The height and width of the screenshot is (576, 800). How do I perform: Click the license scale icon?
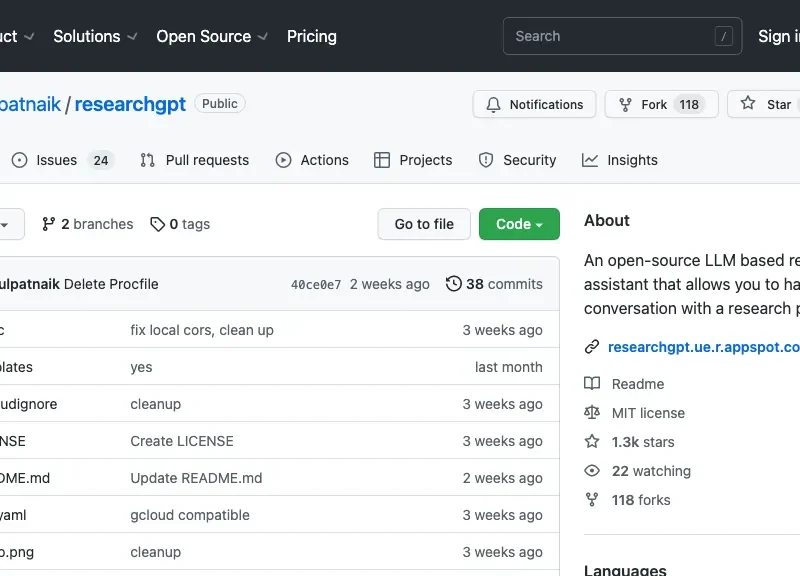click(592, 412)
